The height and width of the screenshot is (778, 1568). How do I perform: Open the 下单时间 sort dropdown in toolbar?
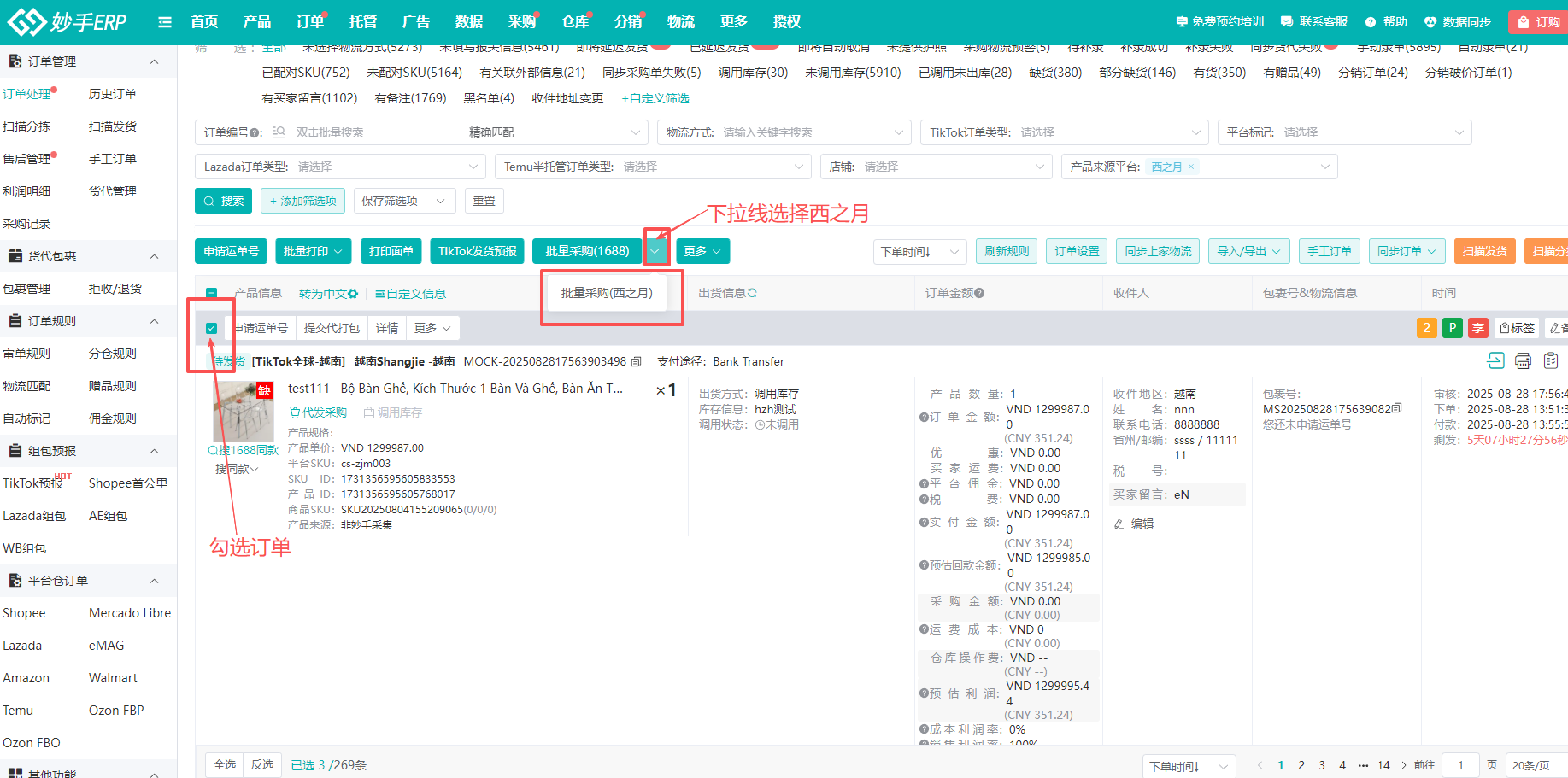coord(920,251)
